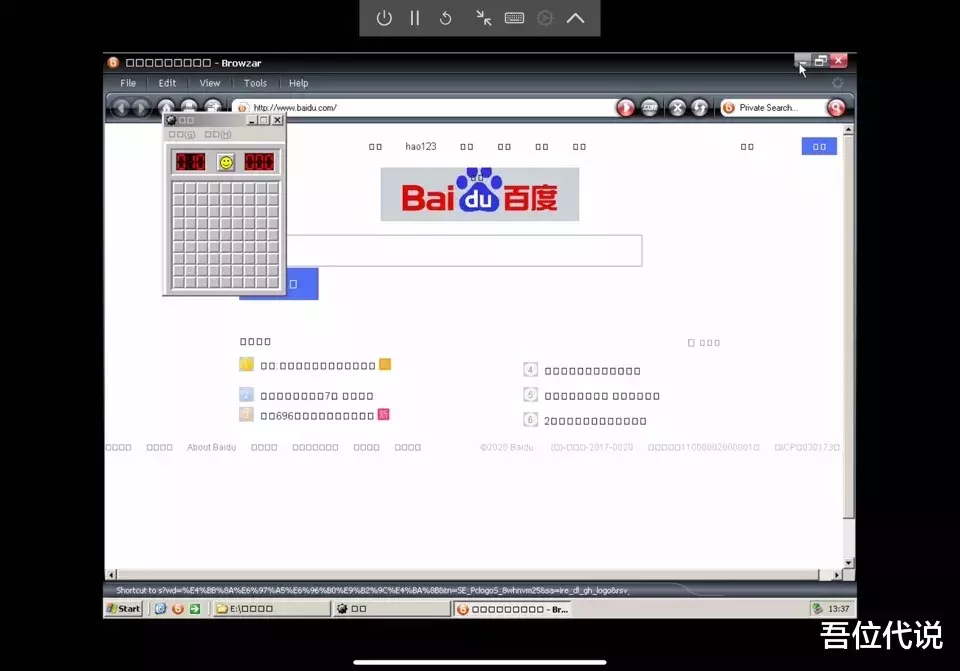Click the Back navigation arrow in Browzar
This screenshot has width=960, height=671.
coord(122,107)
